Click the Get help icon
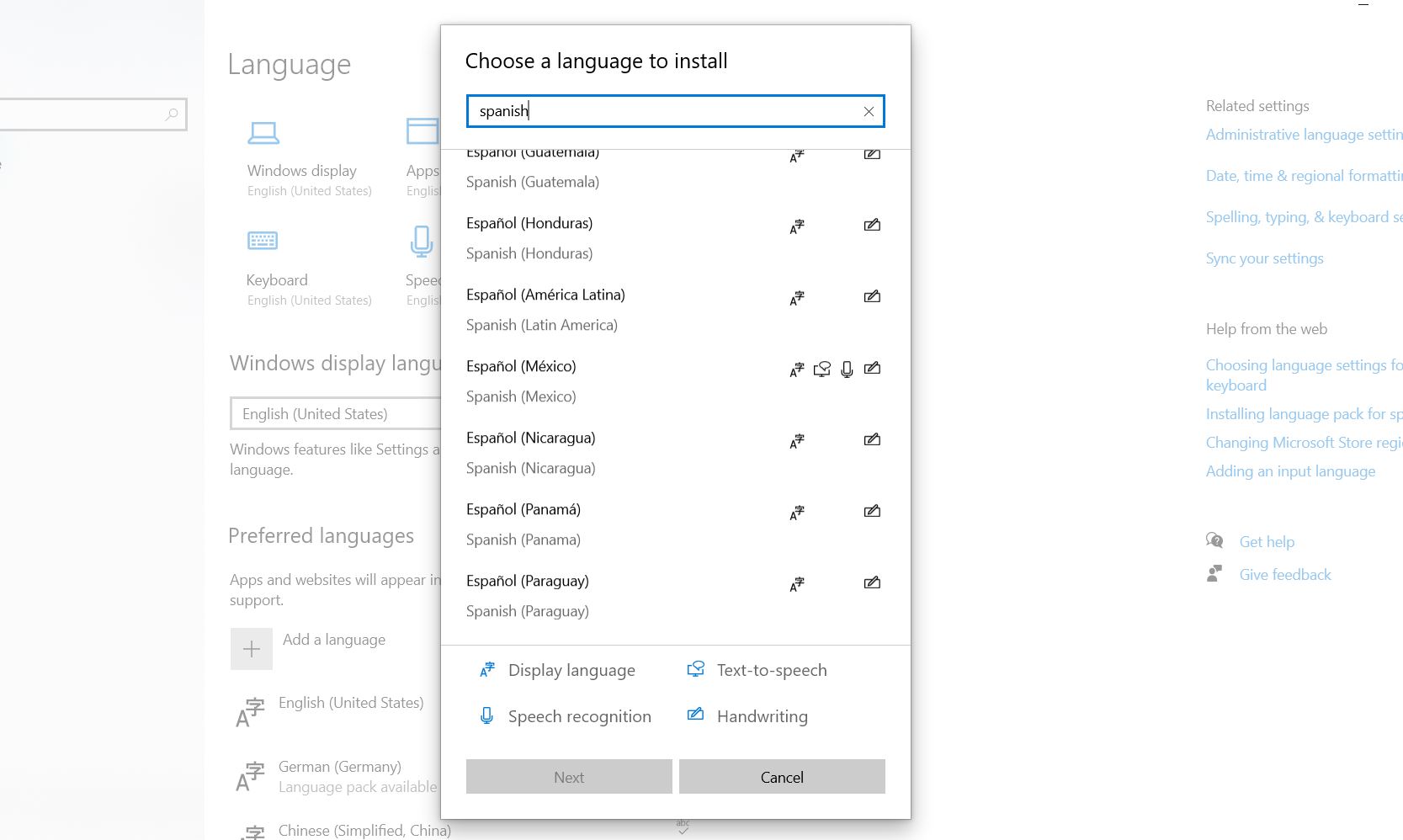The image size is (1403, 840). [x=1215, y=540]
